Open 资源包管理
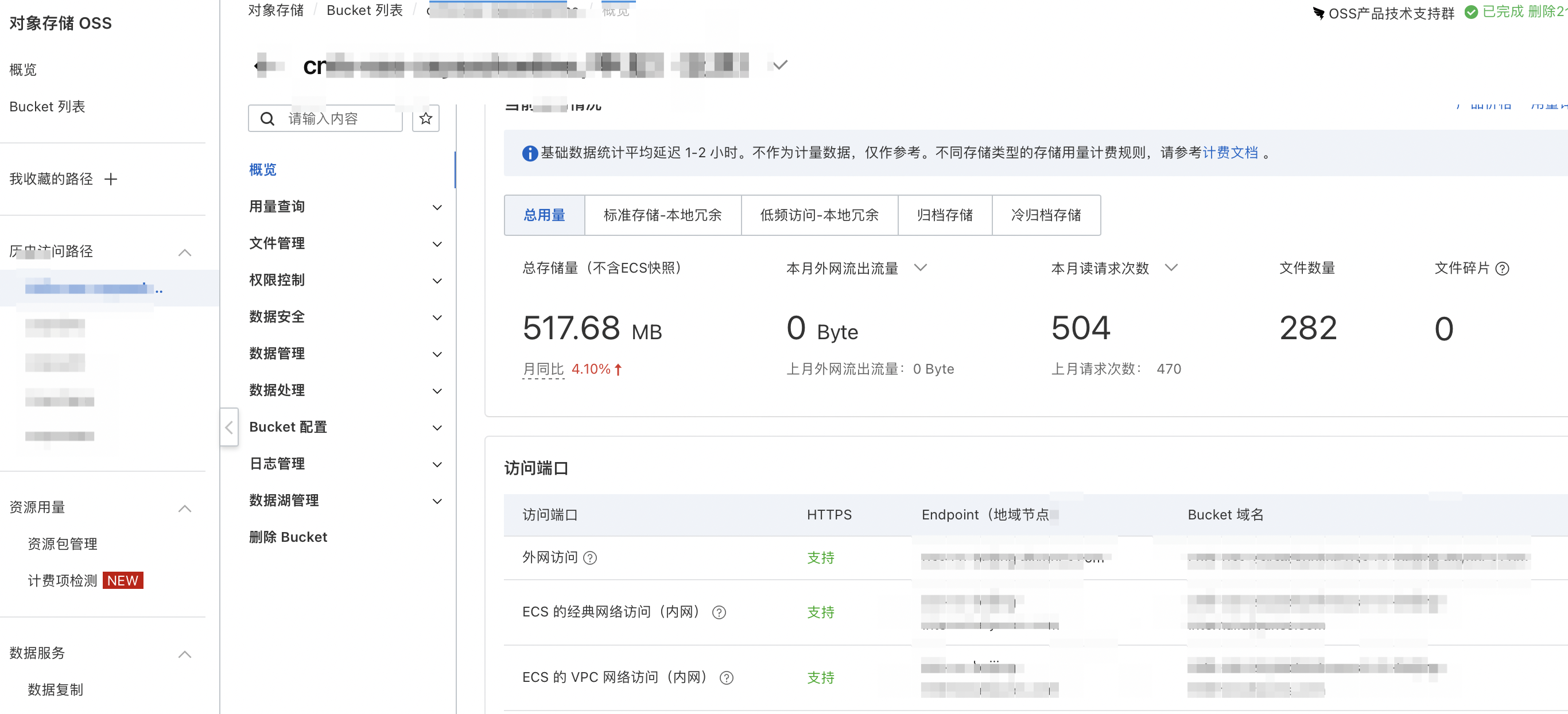1568x714 pixels. pos(62,544)
